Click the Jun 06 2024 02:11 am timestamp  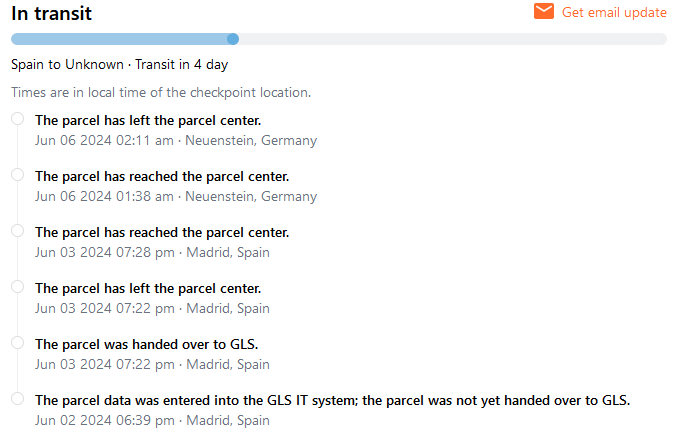(104, 140)
